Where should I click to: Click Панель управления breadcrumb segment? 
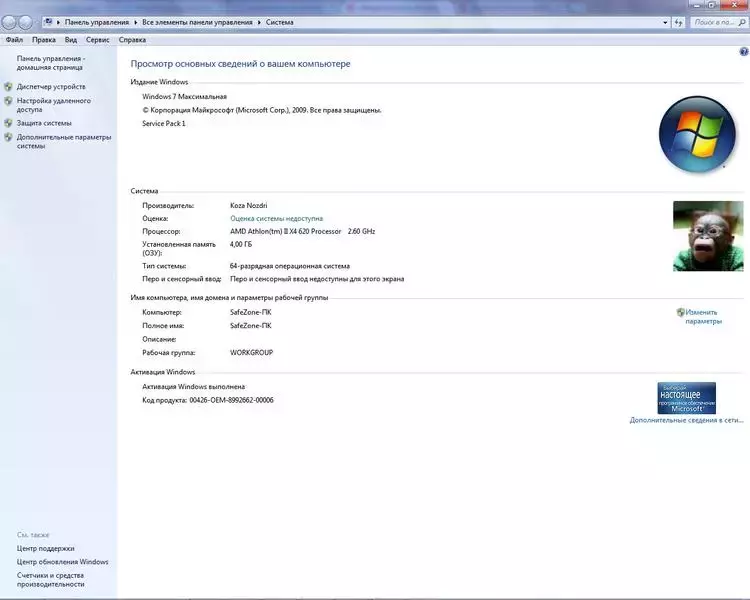[97, 22]
